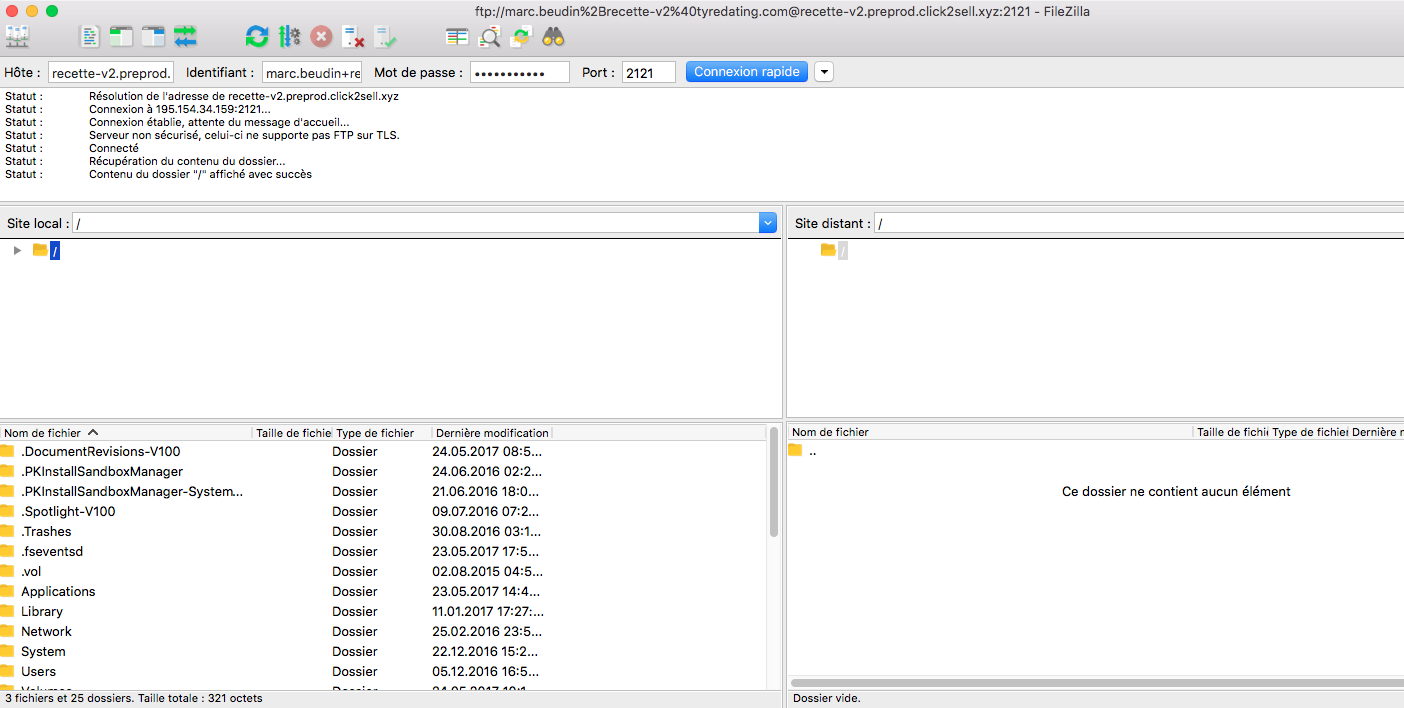Toggle directory comparison icon
Viewport: 1404px width, 708px height.
pos(489,37)
